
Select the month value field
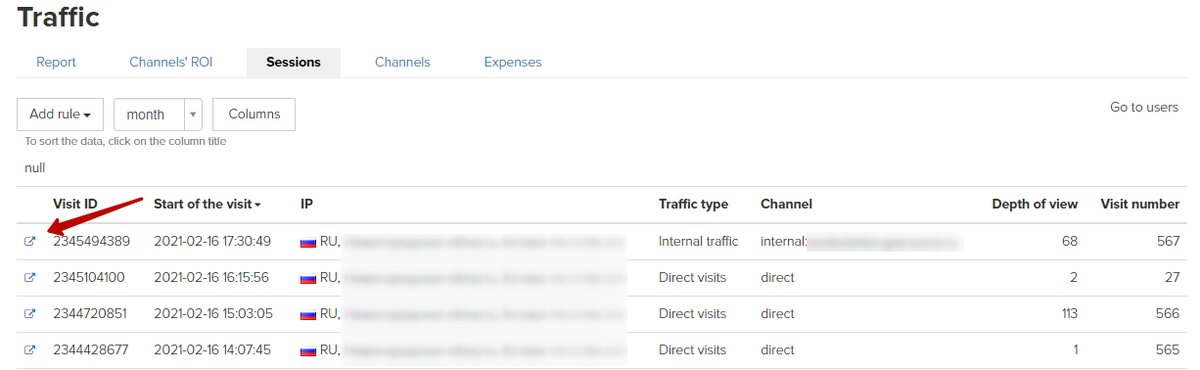(149, 114)
